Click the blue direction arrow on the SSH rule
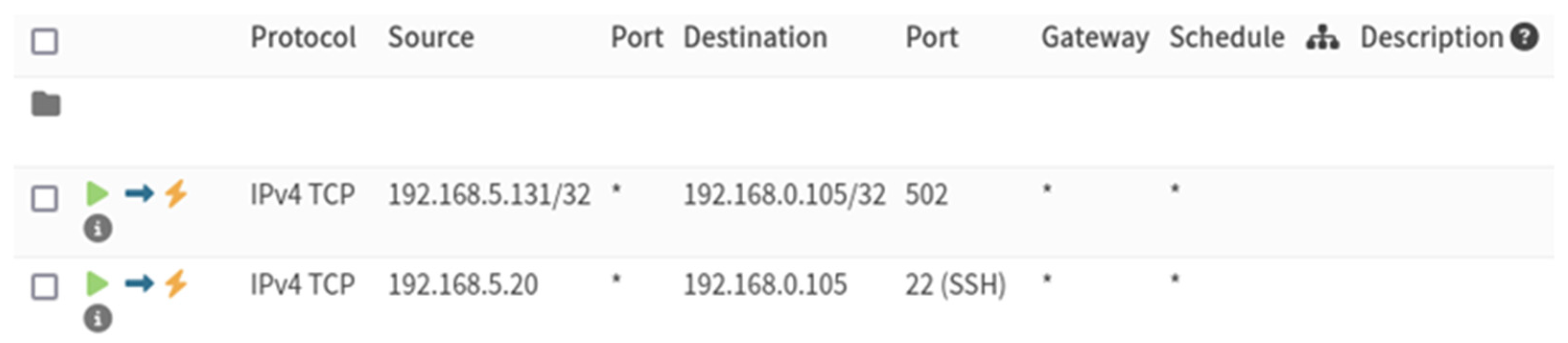This screenshot has width=1568, height=343. (x=139, y=284)
